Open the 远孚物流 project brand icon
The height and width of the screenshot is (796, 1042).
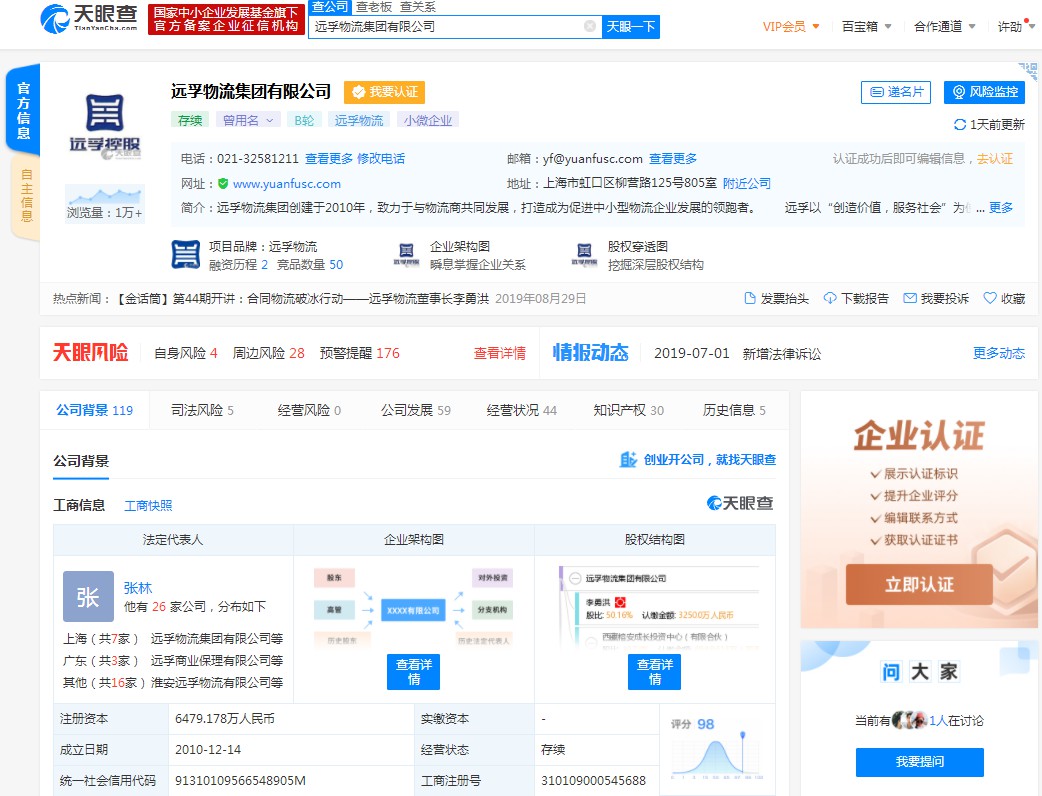tap(186, 254)
